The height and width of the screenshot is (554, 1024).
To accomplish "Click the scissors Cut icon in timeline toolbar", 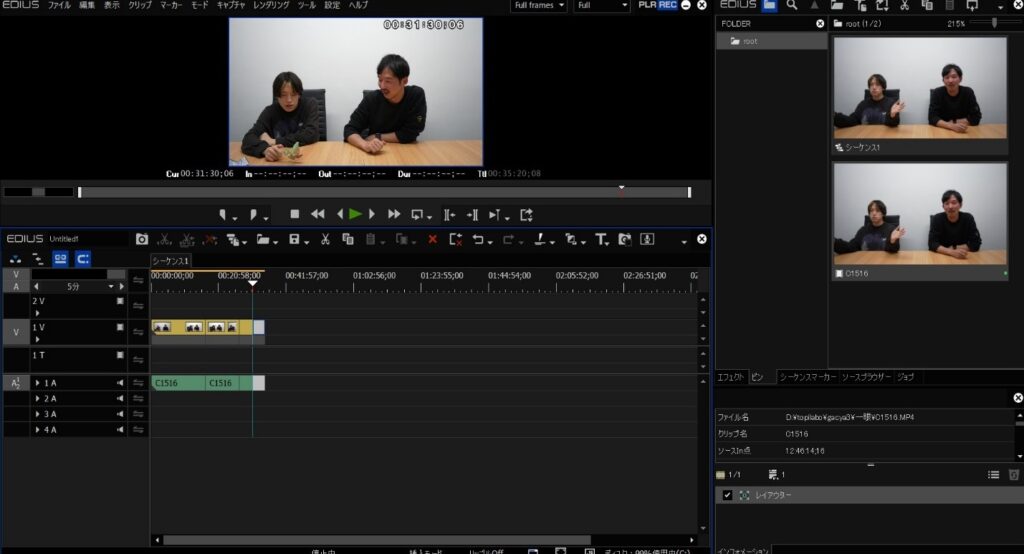I will [x=325, y=240].
